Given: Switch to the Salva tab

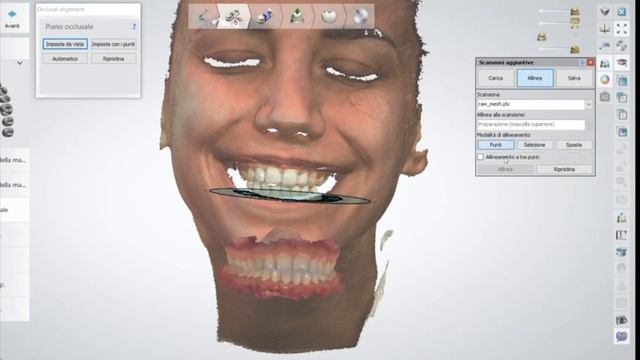Looking at the screenshot, I should point(574,78).
